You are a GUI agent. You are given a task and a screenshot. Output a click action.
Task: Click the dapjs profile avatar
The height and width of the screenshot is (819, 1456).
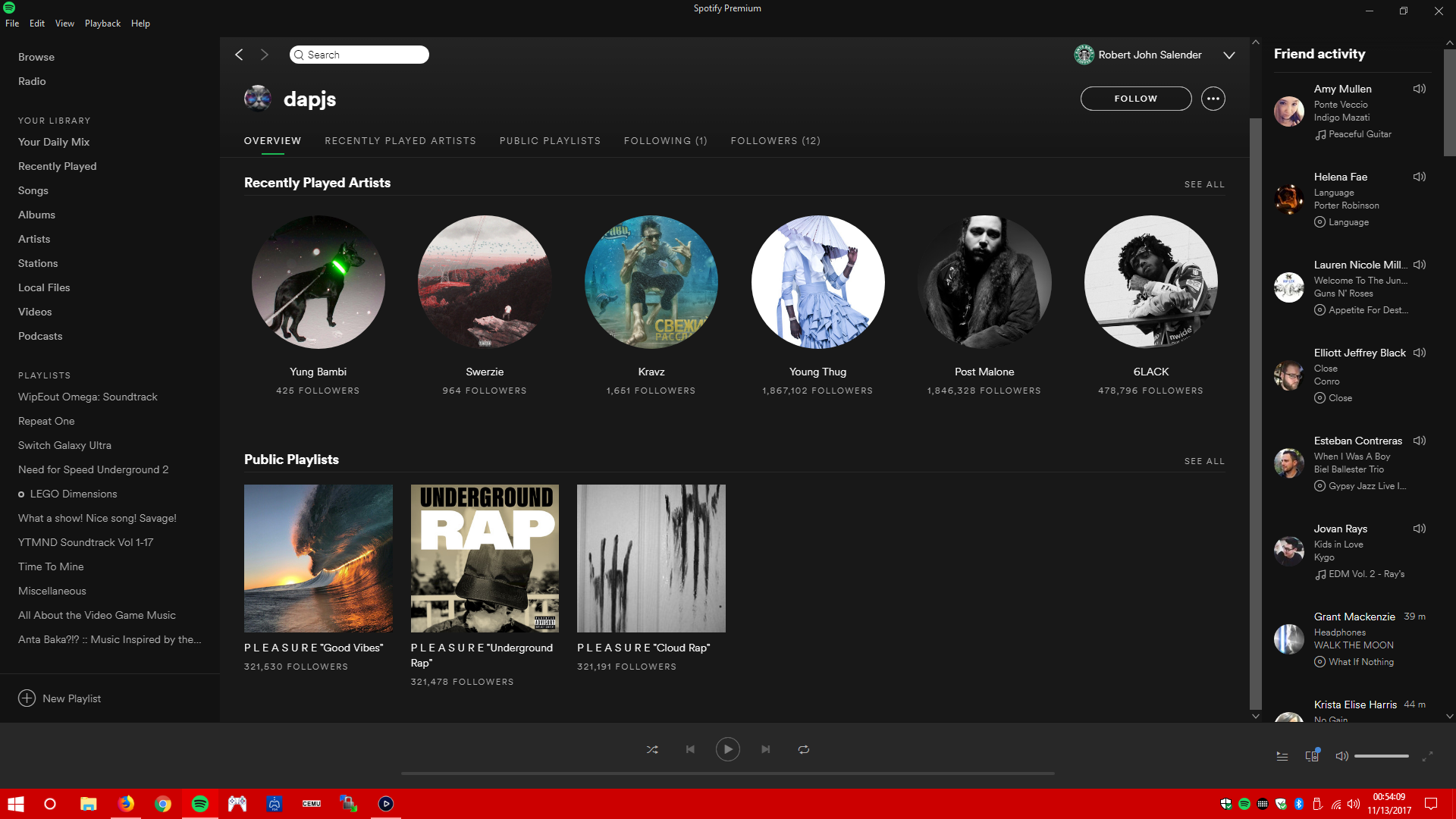pyautogui.click(x=258, y=99)
